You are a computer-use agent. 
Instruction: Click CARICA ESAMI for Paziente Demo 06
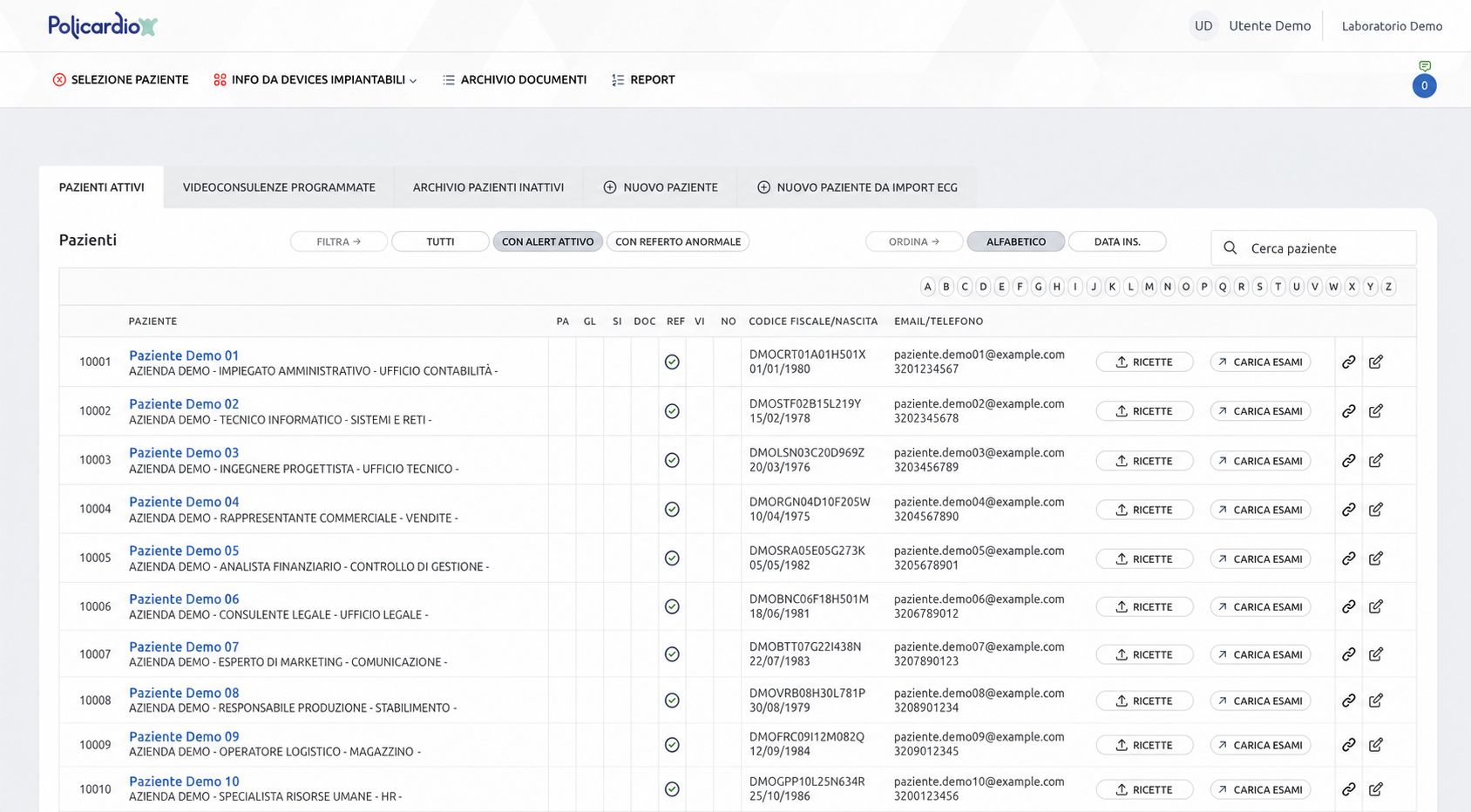1260,606
